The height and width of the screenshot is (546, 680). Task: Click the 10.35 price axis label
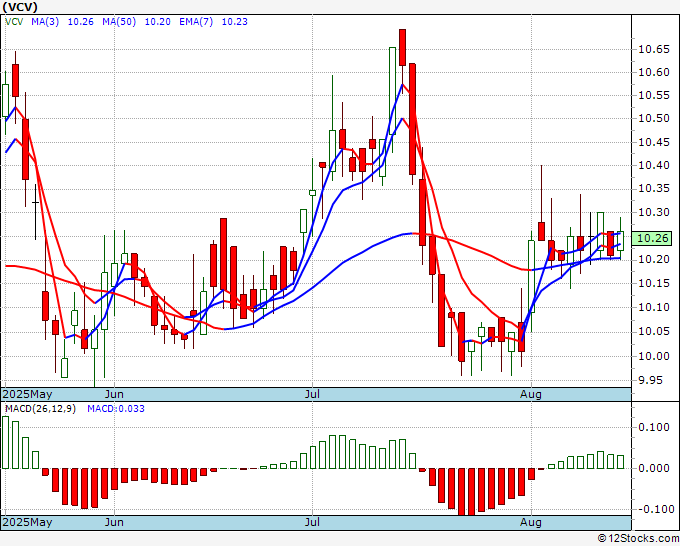pyautogui.click(x=654, y=189)
